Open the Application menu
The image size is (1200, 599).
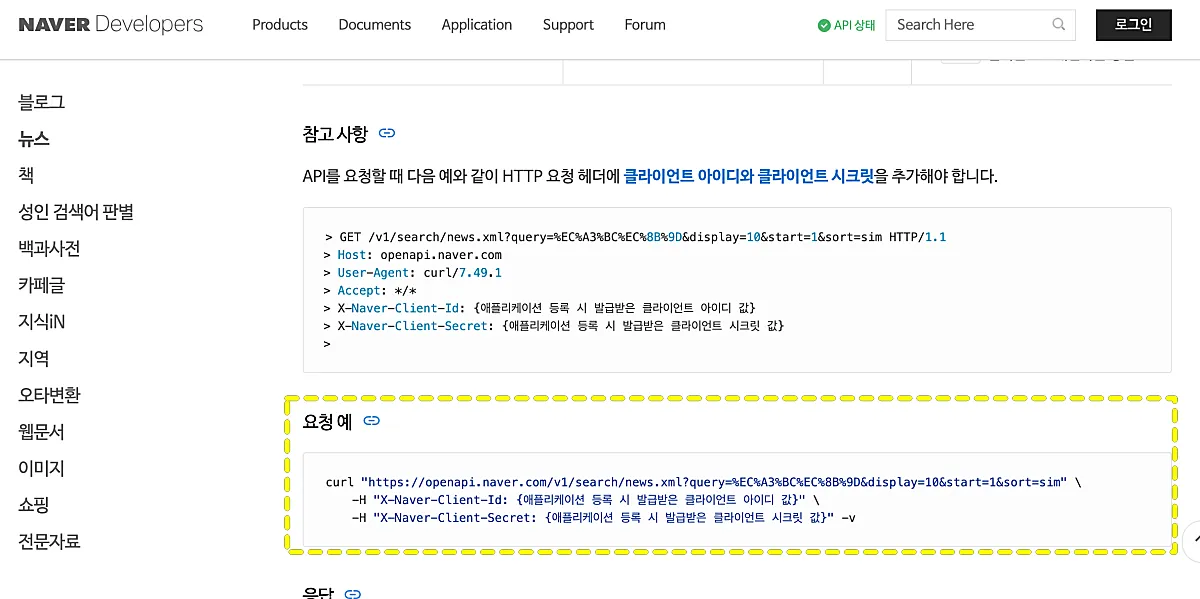pos(477,25)
